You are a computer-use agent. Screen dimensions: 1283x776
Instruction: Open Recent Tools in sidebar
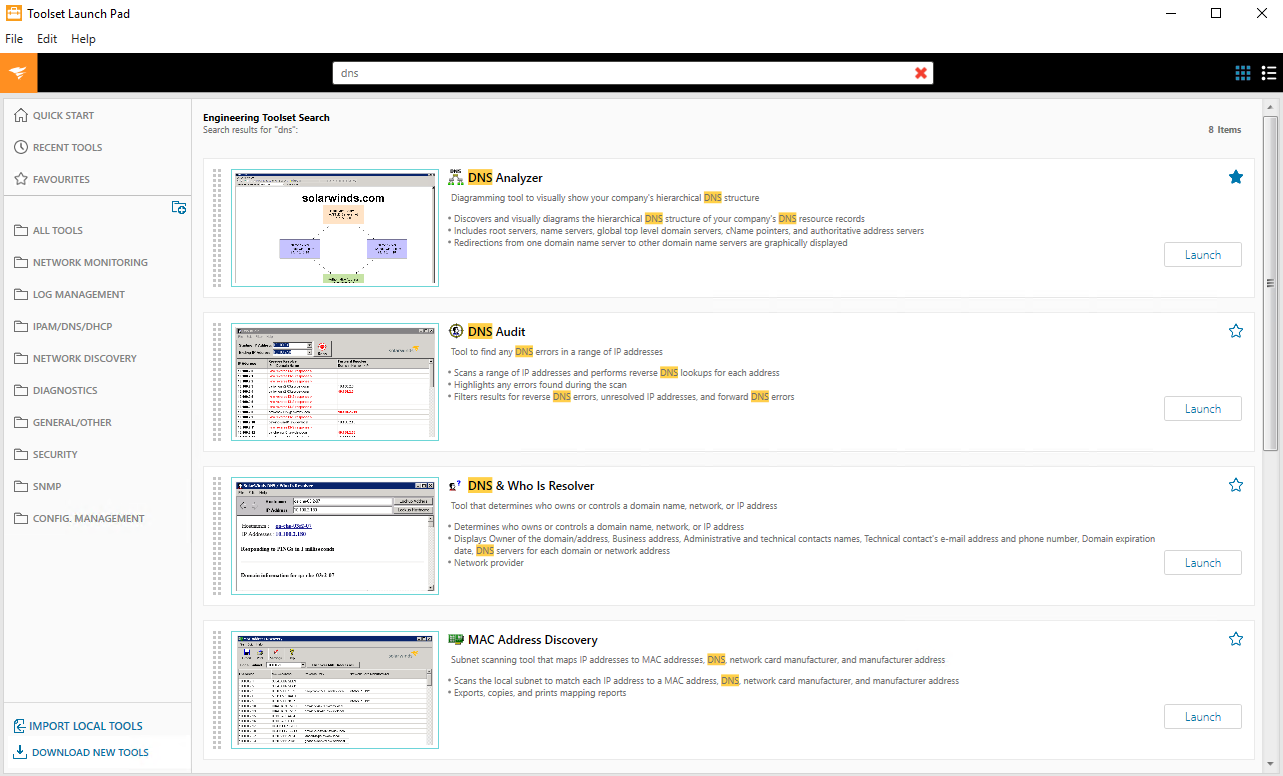click(x=67, y=148)
